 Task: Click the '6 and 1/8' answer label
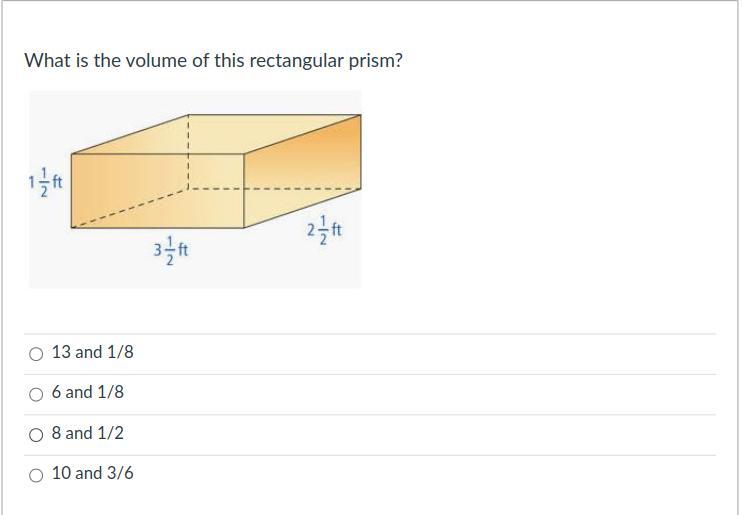pos(88,392)
